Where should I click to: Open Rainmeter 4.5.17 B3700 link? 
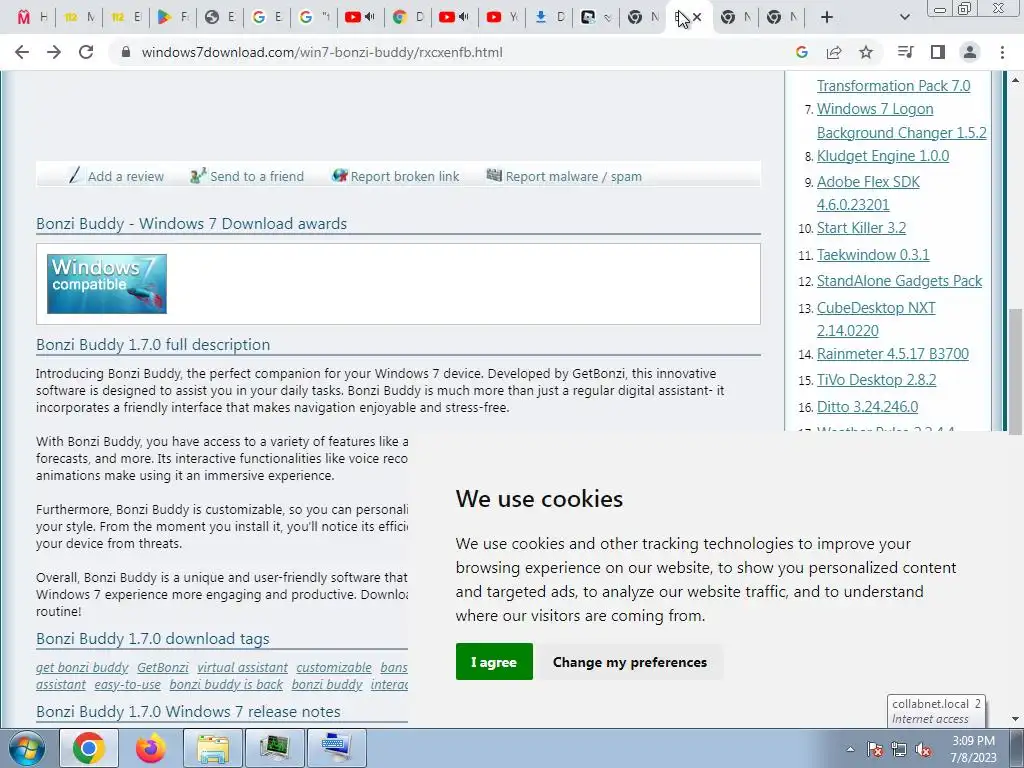(x=893, y=354)
